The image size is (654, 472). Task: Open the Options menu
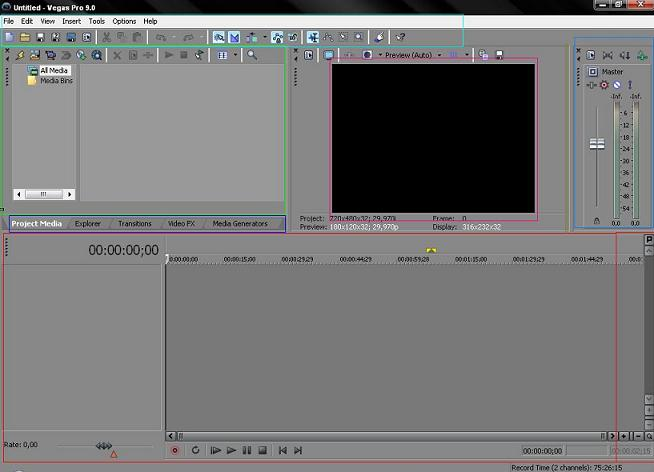(x=124, y=21)
